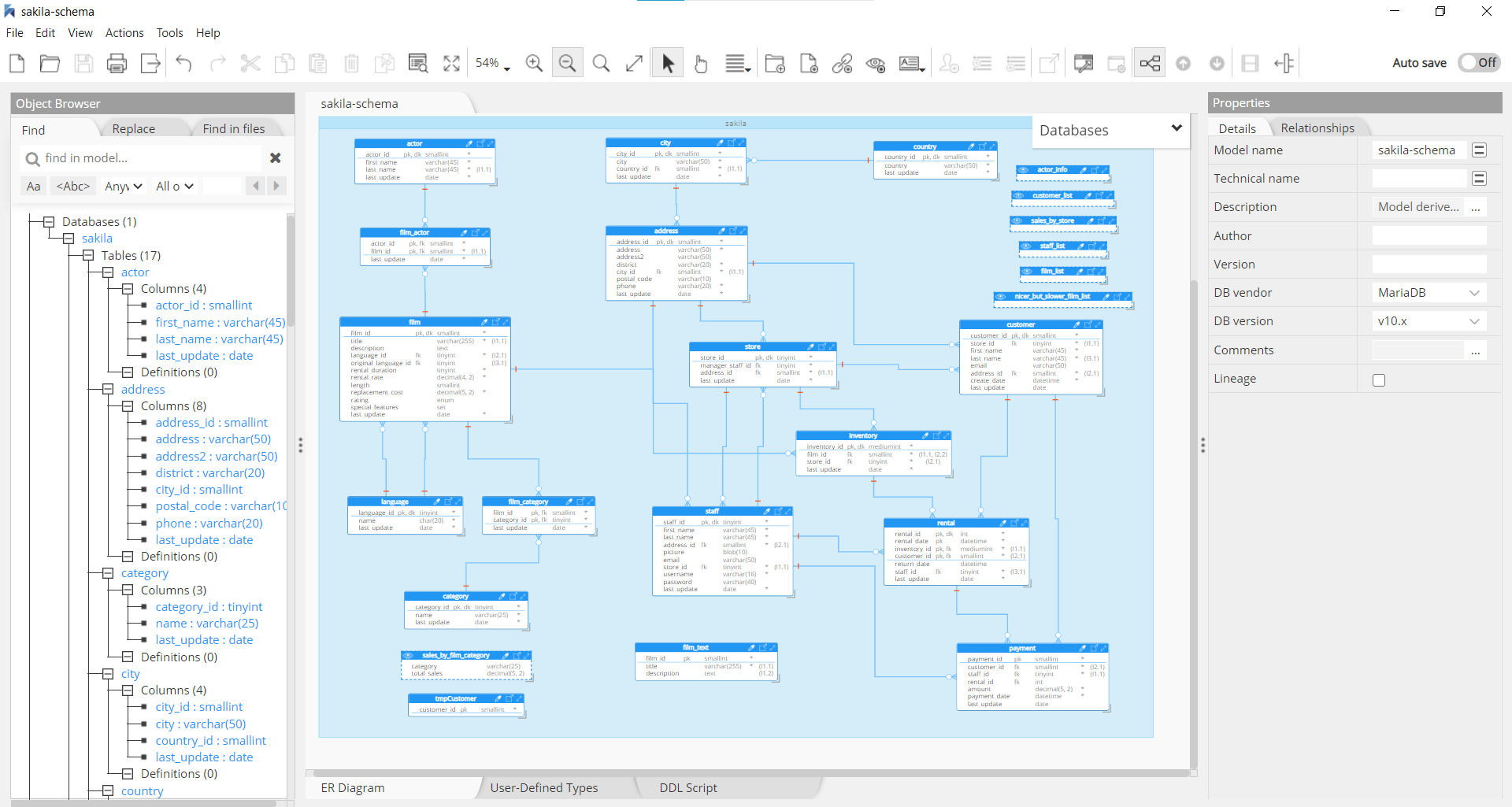Viewport: 1512px width, 807px height.
Task: Click the Version input field
Action: click(1429, 265)
